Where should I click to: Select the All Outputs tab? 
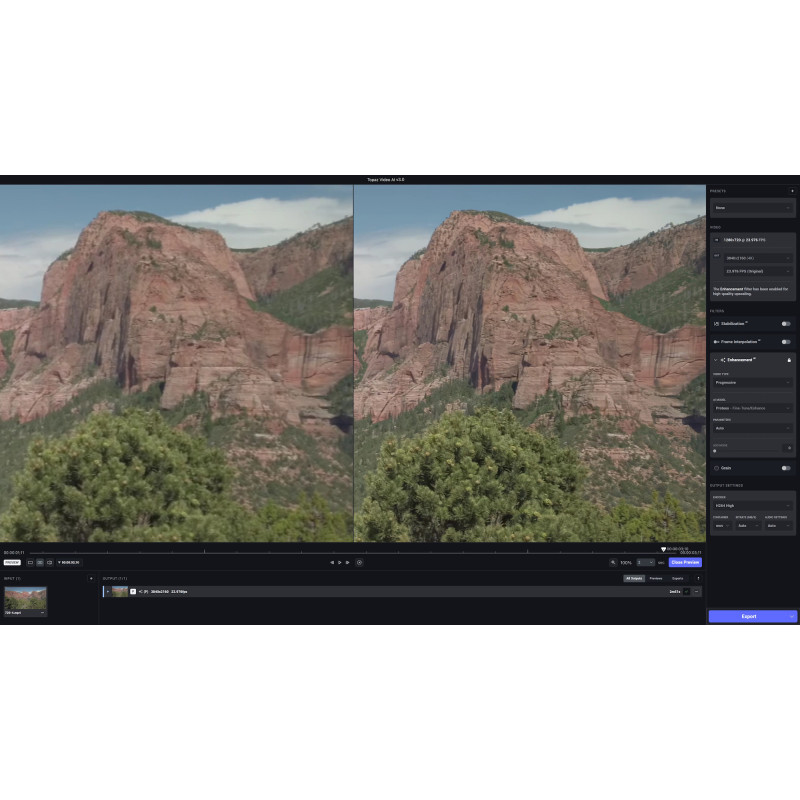pos(633,578)
